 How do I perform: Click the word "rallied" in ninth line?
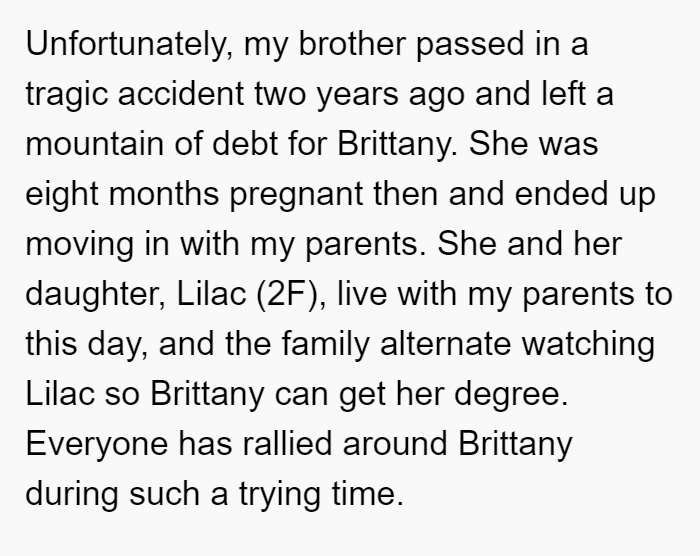287,443
